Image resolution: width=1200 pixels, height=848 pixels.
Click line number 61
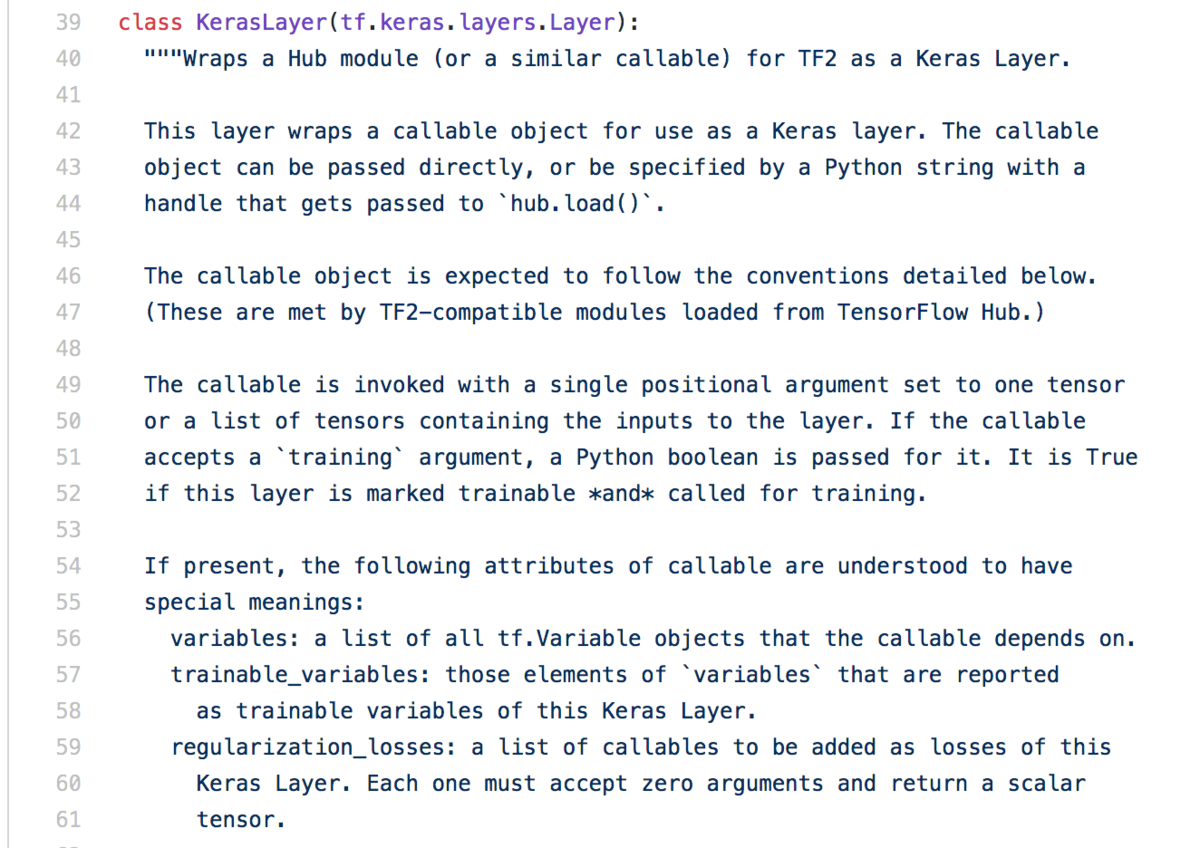tap(68, 820)
